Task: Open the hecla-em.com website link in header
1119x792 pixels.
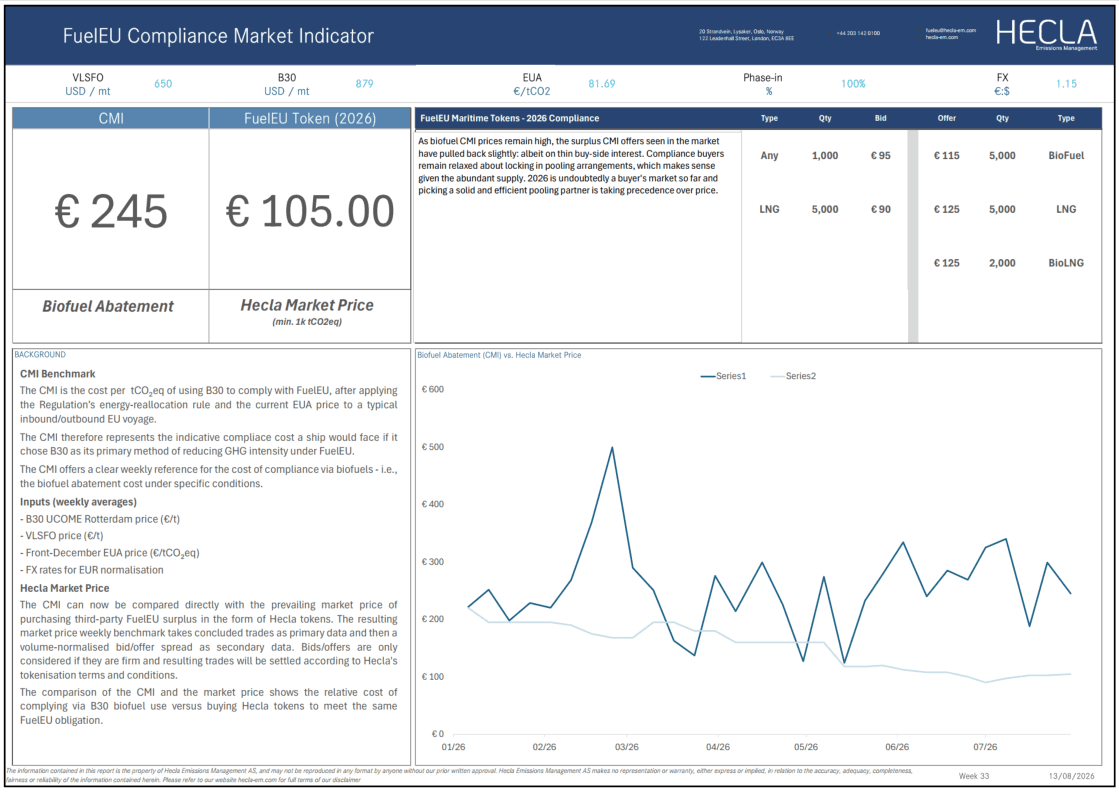Action: tap(941, 37)
